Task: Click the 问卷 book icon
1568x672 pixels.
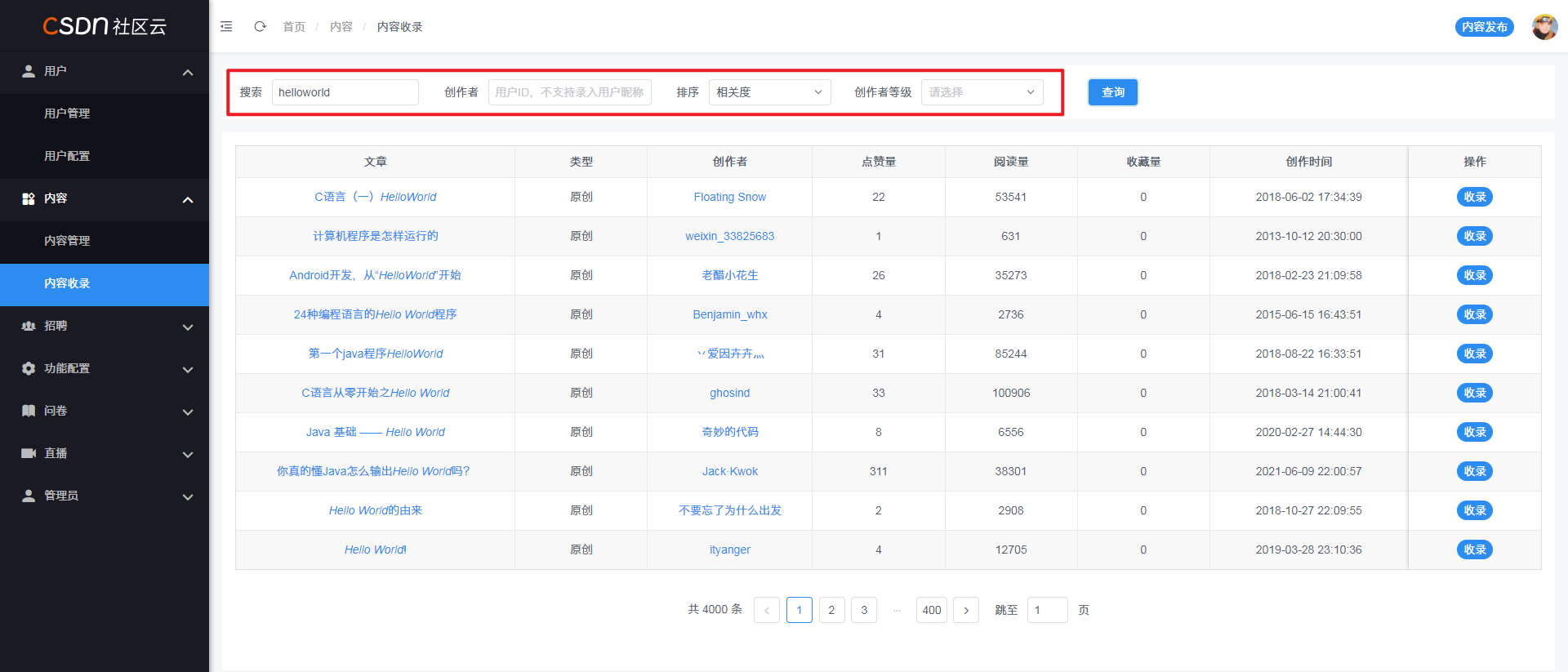Action: [x=29, y=411]
